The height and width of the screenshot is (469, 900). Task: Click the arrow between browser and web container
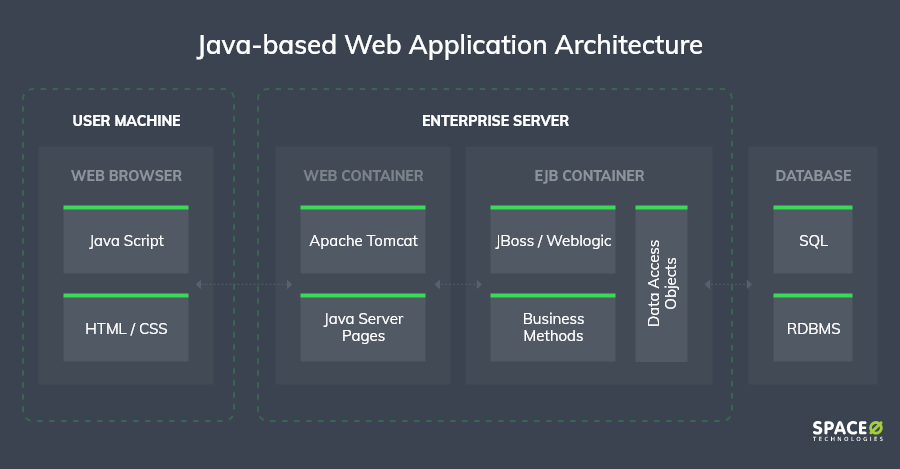(x=244, y=284)
